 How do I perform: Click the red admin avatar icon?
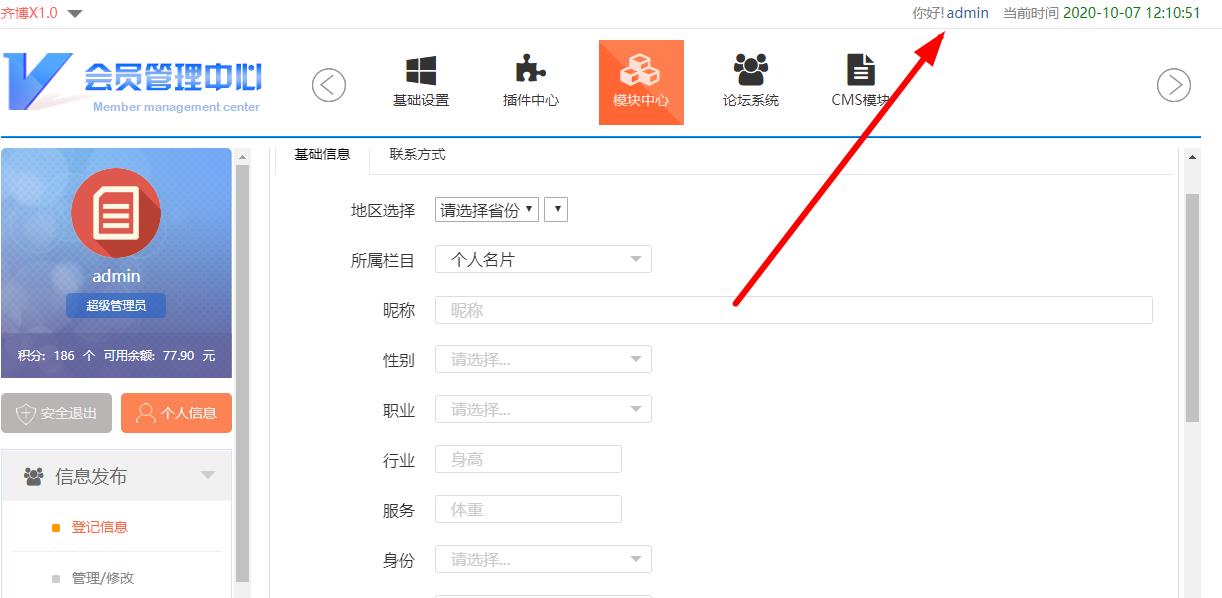pos(116,213)
